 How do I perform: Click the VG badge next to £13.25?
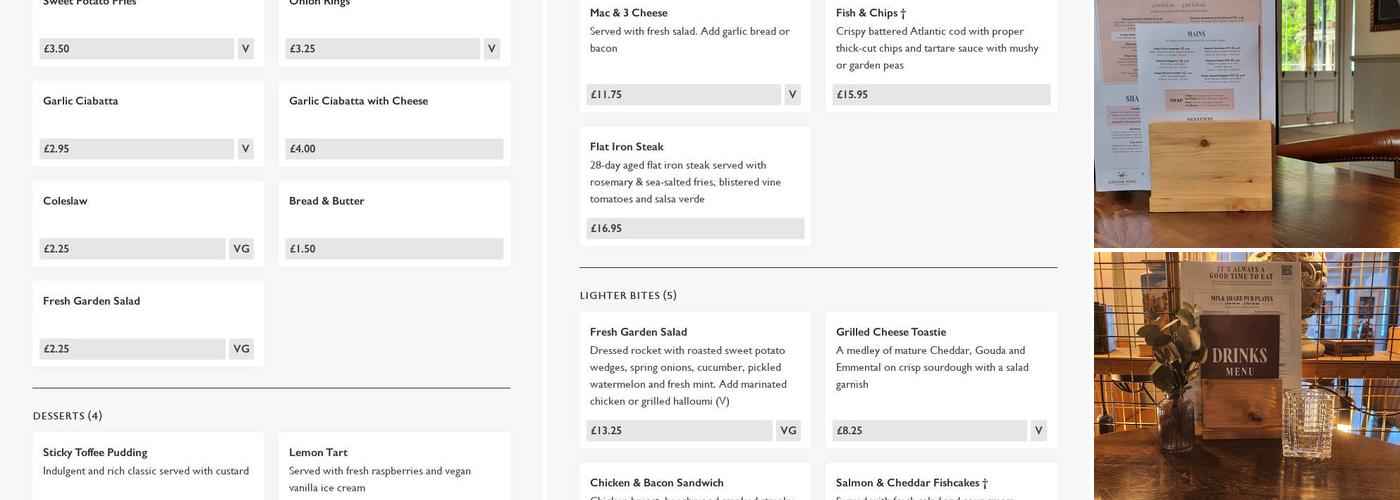[788, 431]
